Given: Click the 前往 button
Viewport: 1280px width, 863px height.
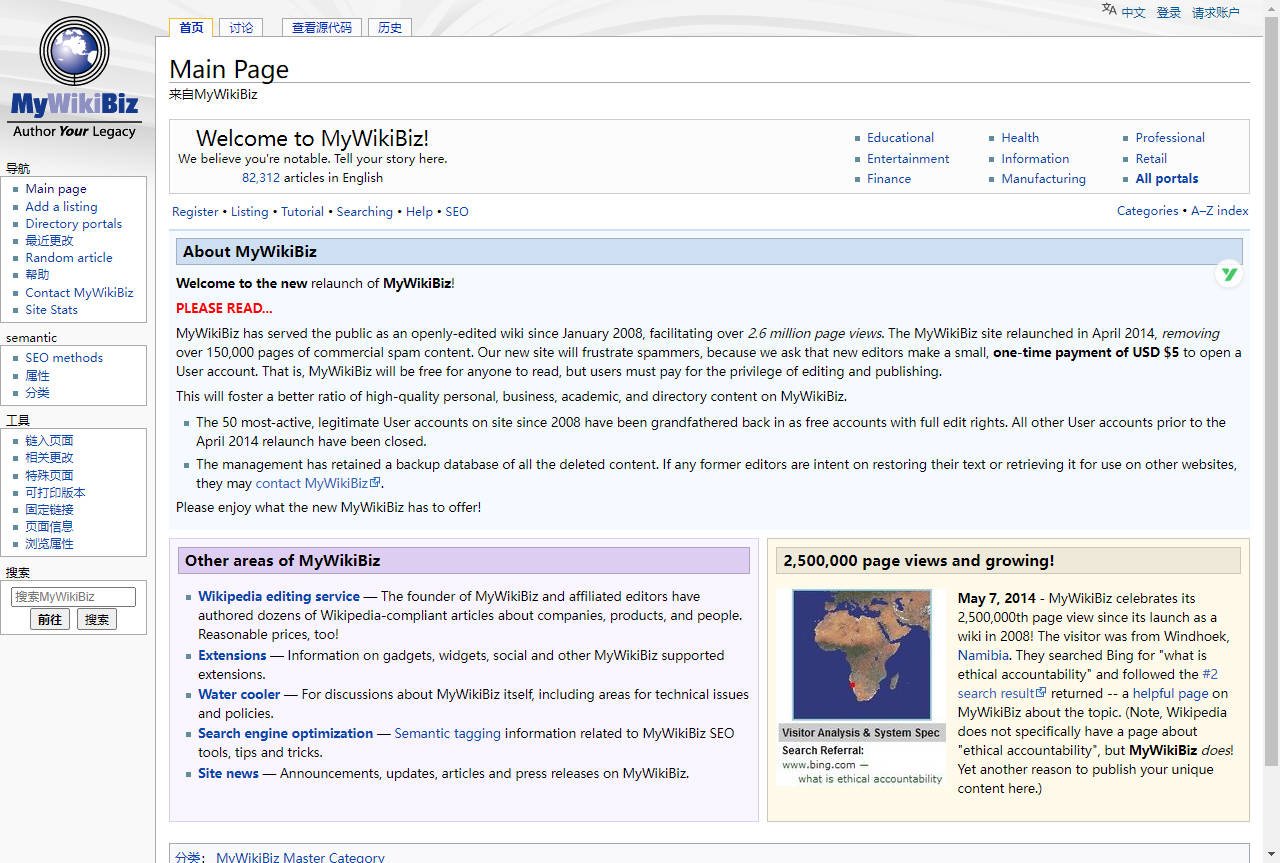Looking at the screenshot, I should pyautogui.click(x=50, y=620).
